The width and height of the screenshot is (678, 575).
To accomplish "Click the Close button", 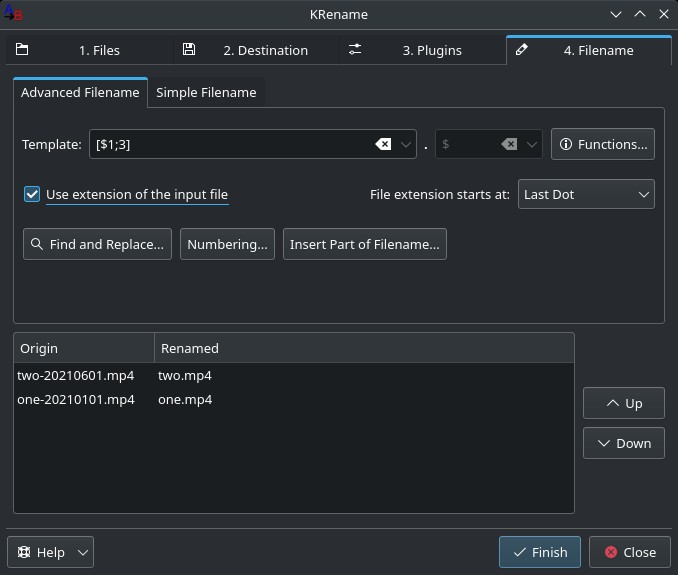I will [630, 552].
